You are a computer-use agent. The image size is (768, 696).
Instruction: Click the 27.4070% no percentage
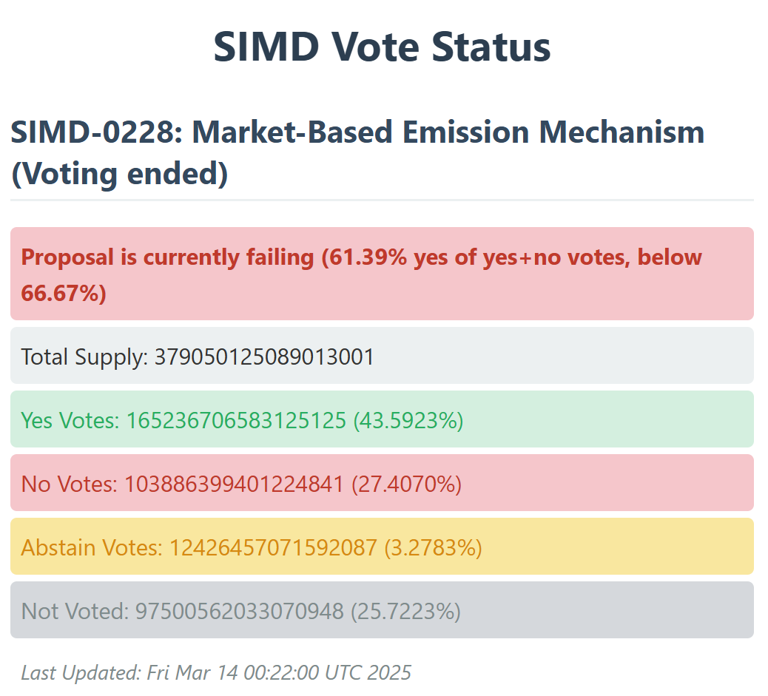pyautogui.click(x=407, y=484)
